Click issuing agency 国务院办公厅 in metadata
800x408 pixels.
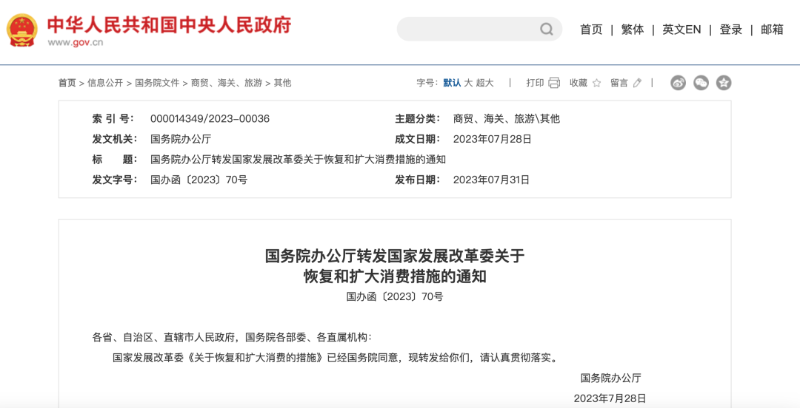tap(181, 139)
